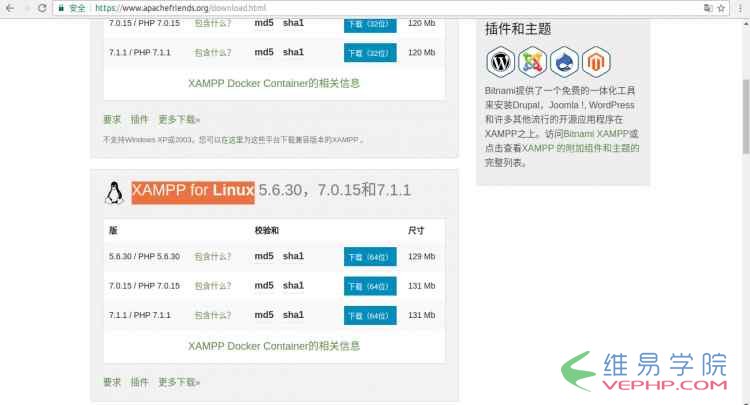The image size is (750, 405).
Task: Open 插件 add-ons link in Linux section
Action: (140, 382)
